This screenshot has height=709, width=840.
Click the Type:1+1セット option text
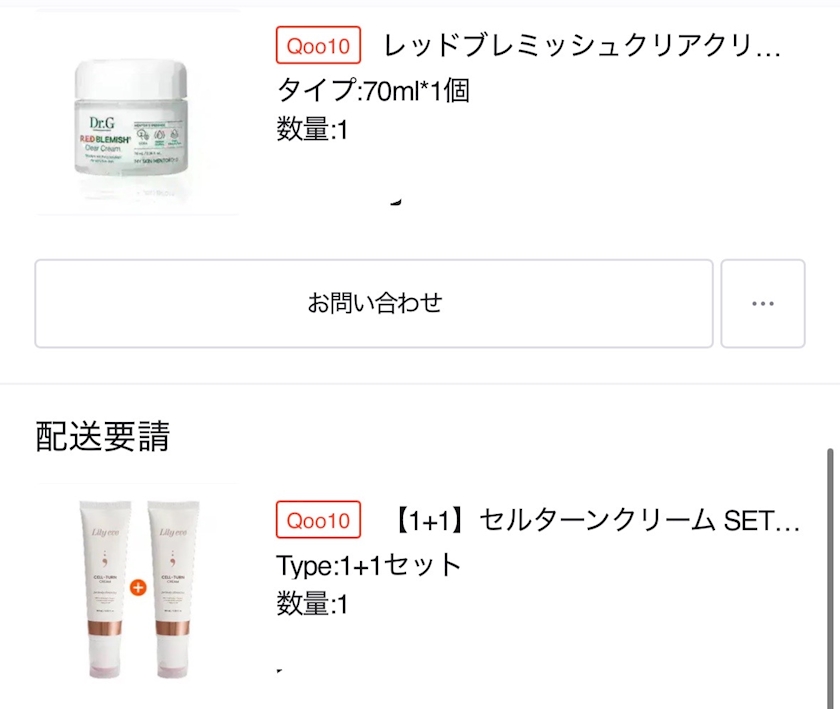(x=369, y=565)
